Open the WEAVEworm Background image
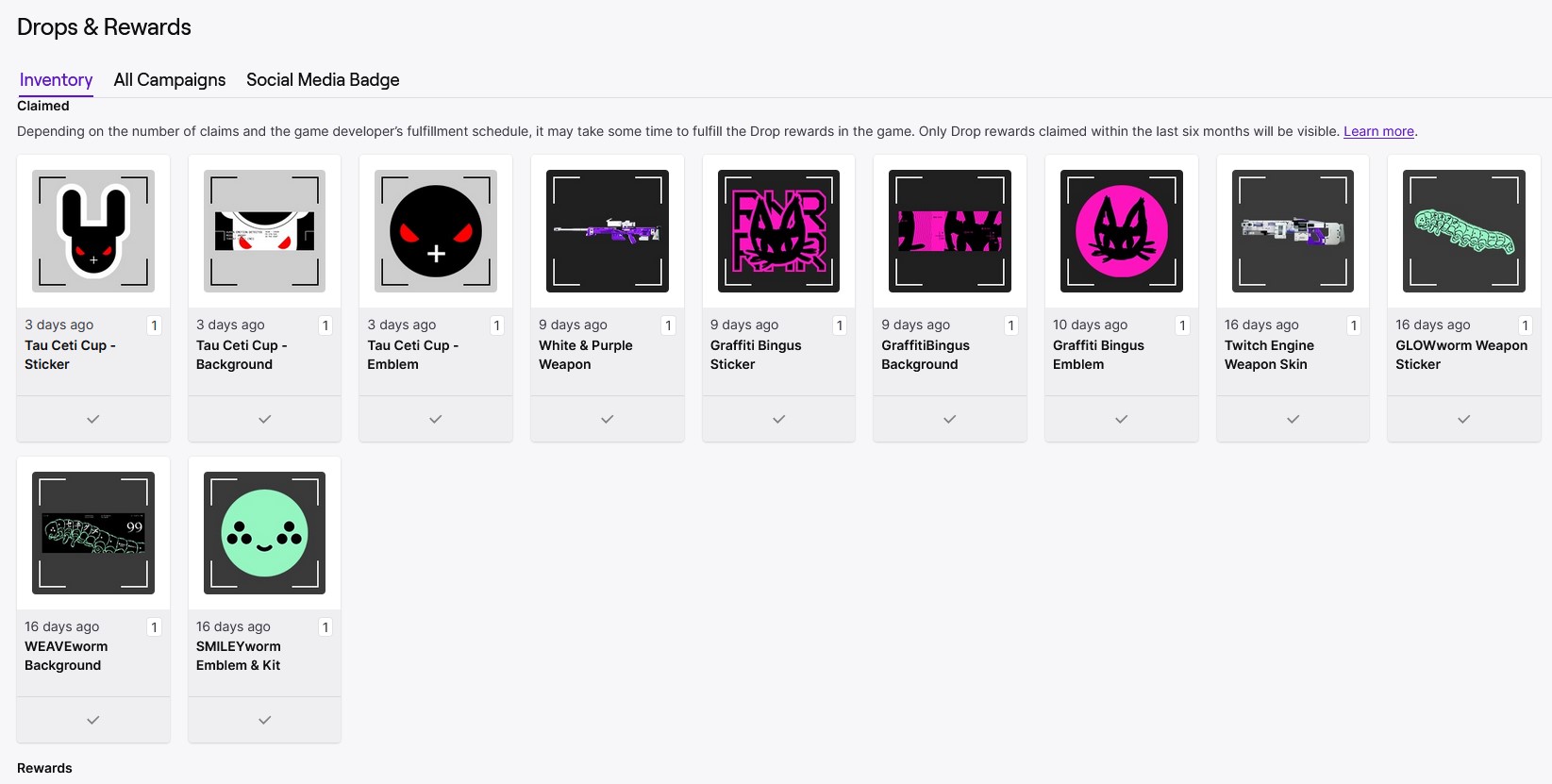Screen dimensions: 1552x784 [93, 533]
